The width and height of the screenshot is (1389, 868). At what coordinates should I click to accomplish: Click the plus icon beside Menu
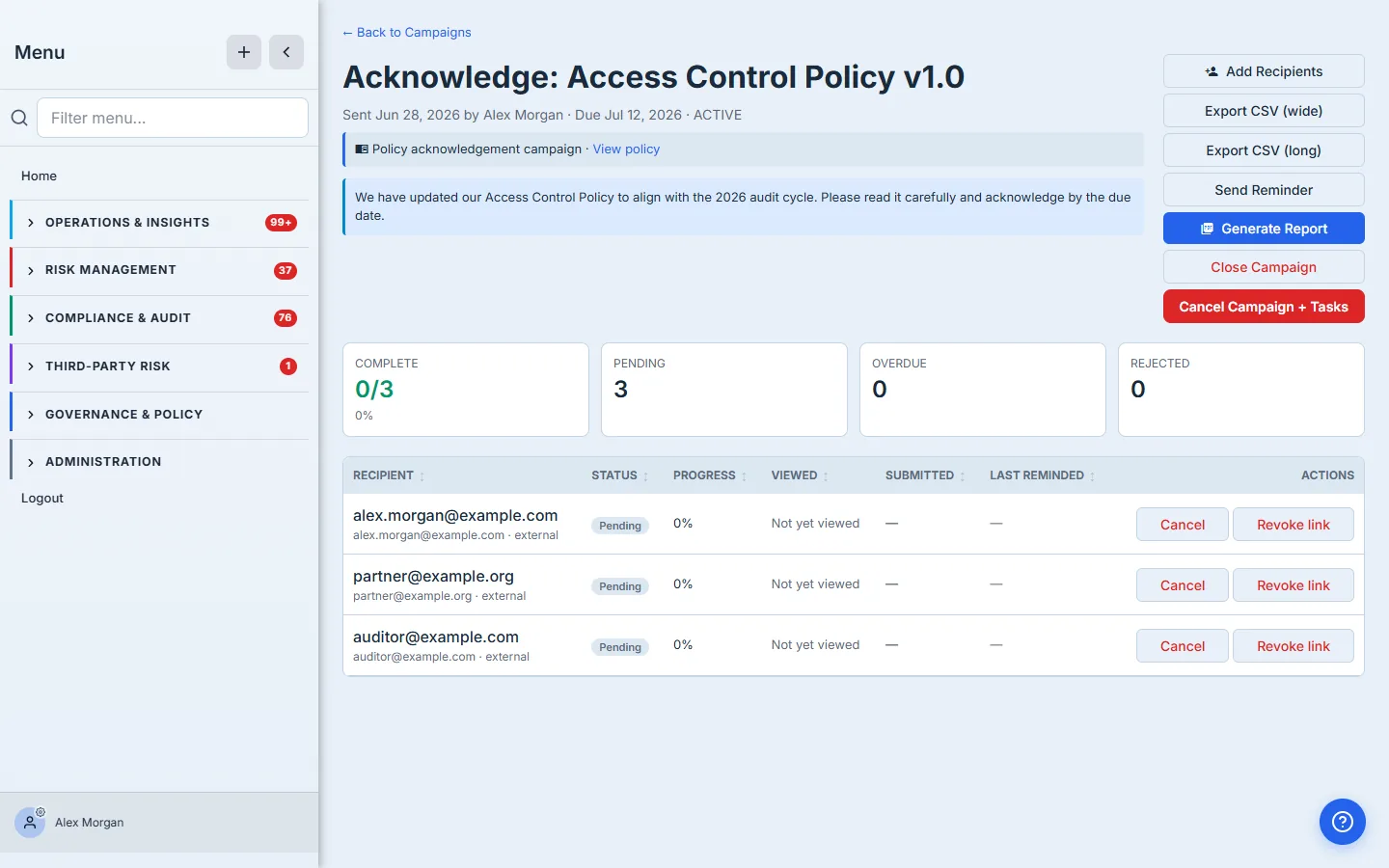[244, 52]
